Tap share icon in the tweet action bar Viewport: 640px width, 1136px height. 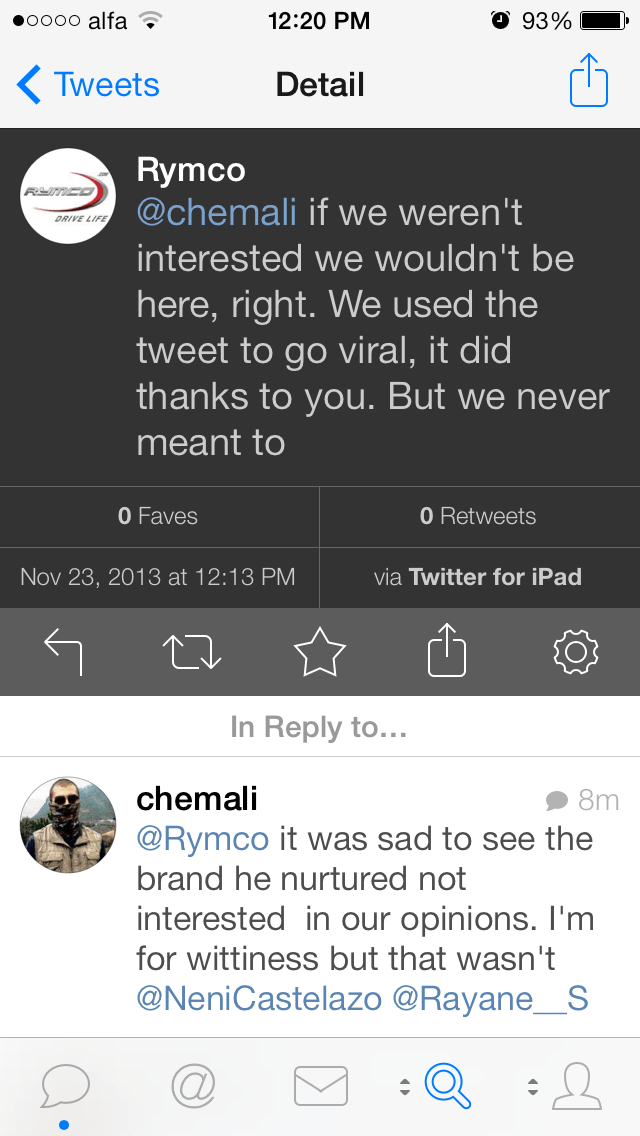click(448, 650)
